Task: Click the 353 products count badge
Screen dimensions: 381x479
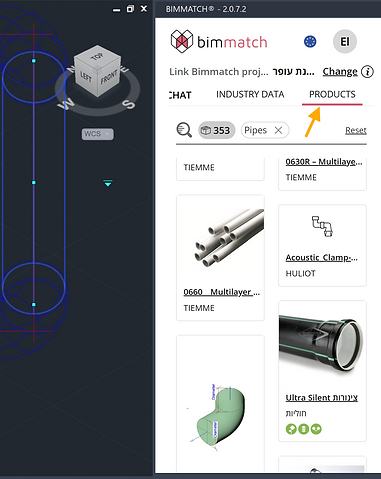Action: [x=217, y=130]
